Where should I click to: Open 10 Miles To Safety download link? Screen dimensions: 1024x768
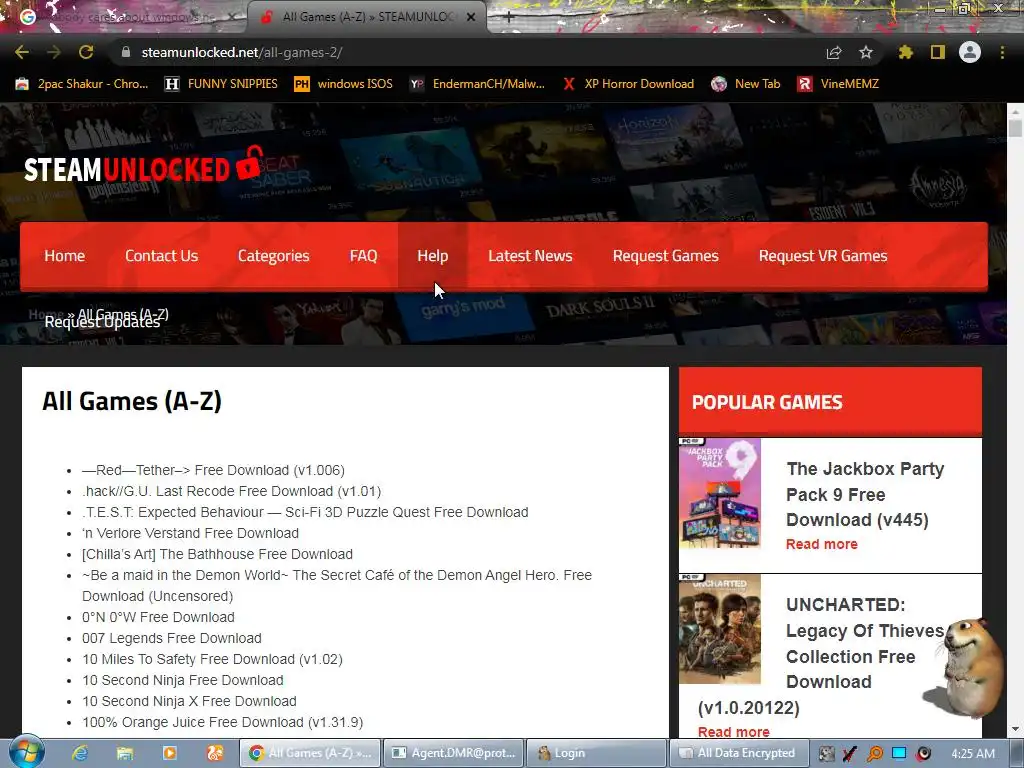pos(212,659)
